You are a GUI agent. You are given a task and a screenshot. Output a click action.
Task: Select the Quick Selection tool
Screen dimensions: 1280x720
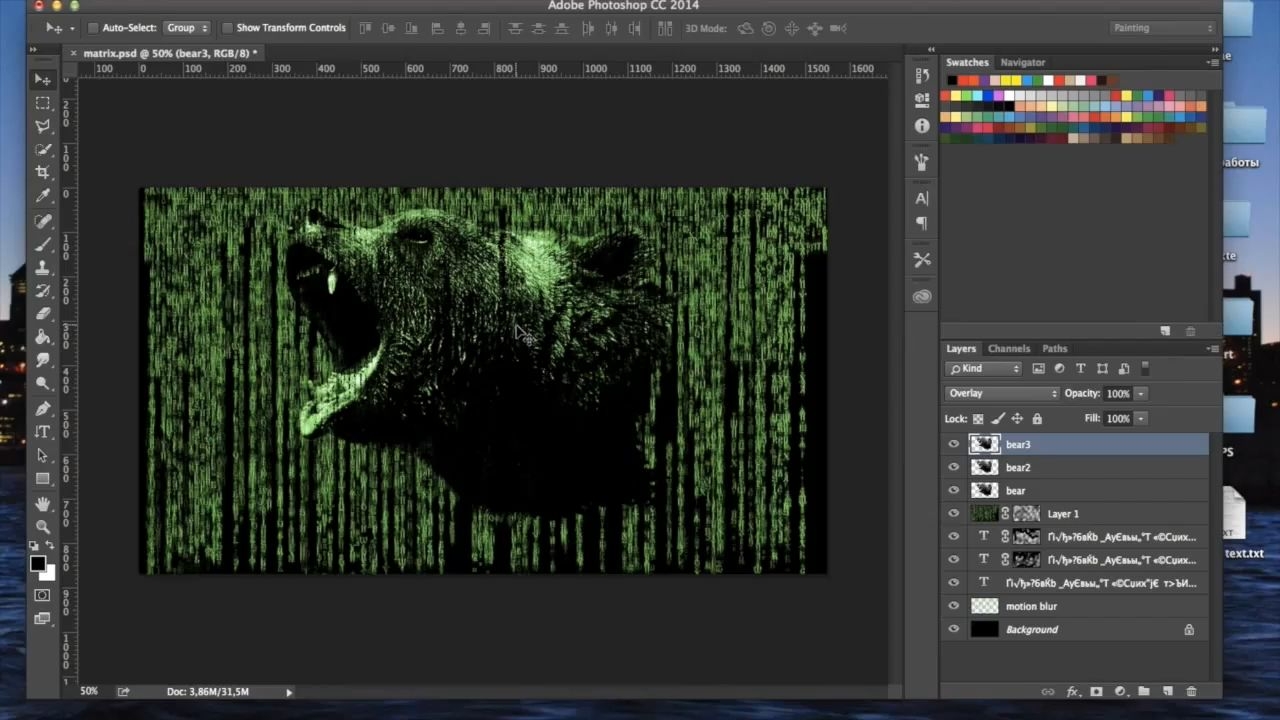pos(42,149)
